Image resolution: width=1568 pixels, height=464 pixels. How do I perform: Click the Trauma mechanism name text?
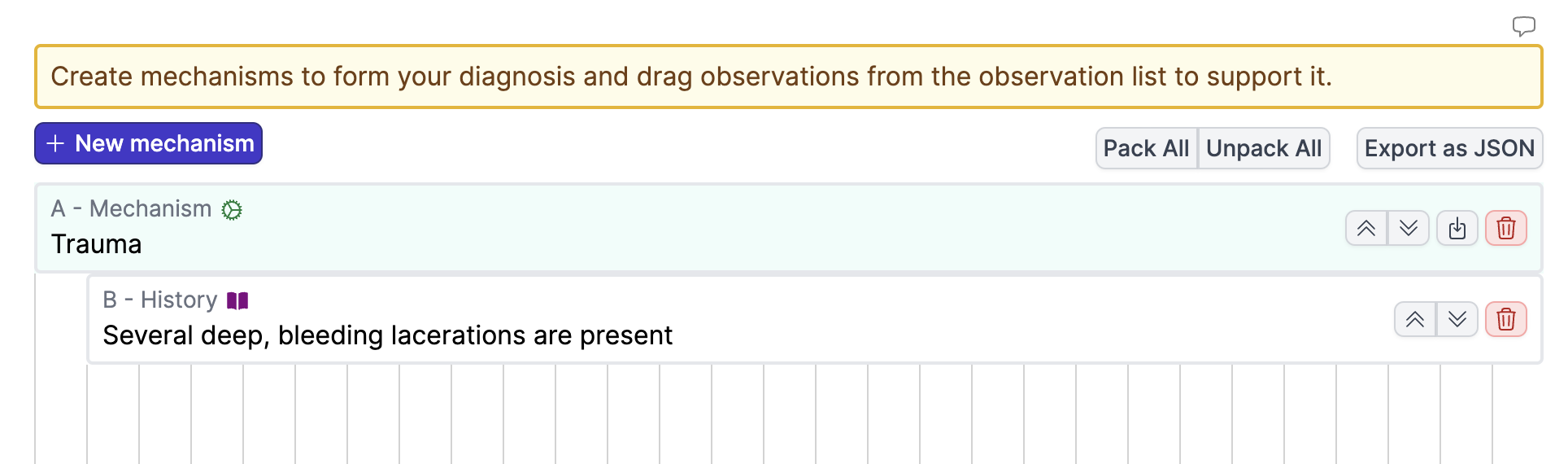pos(96,244)
